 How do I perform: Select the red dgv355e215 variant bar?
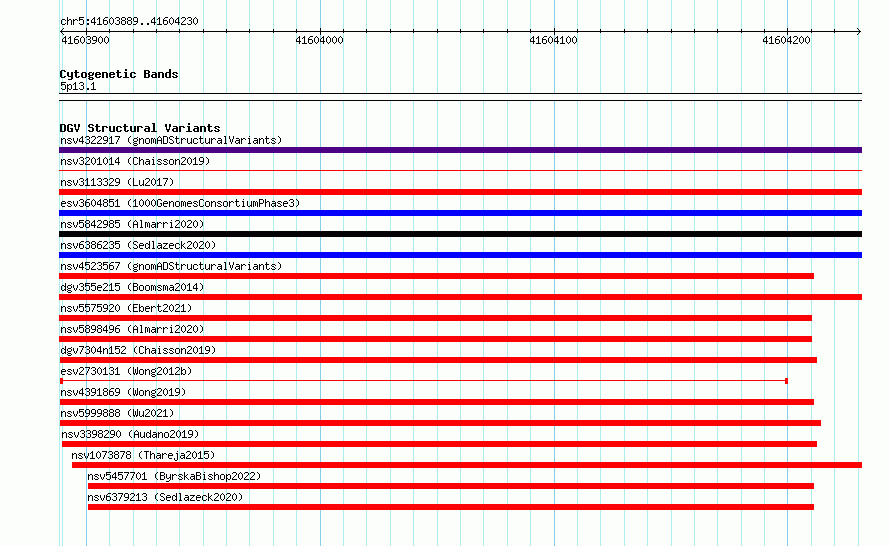coord(460,297)
